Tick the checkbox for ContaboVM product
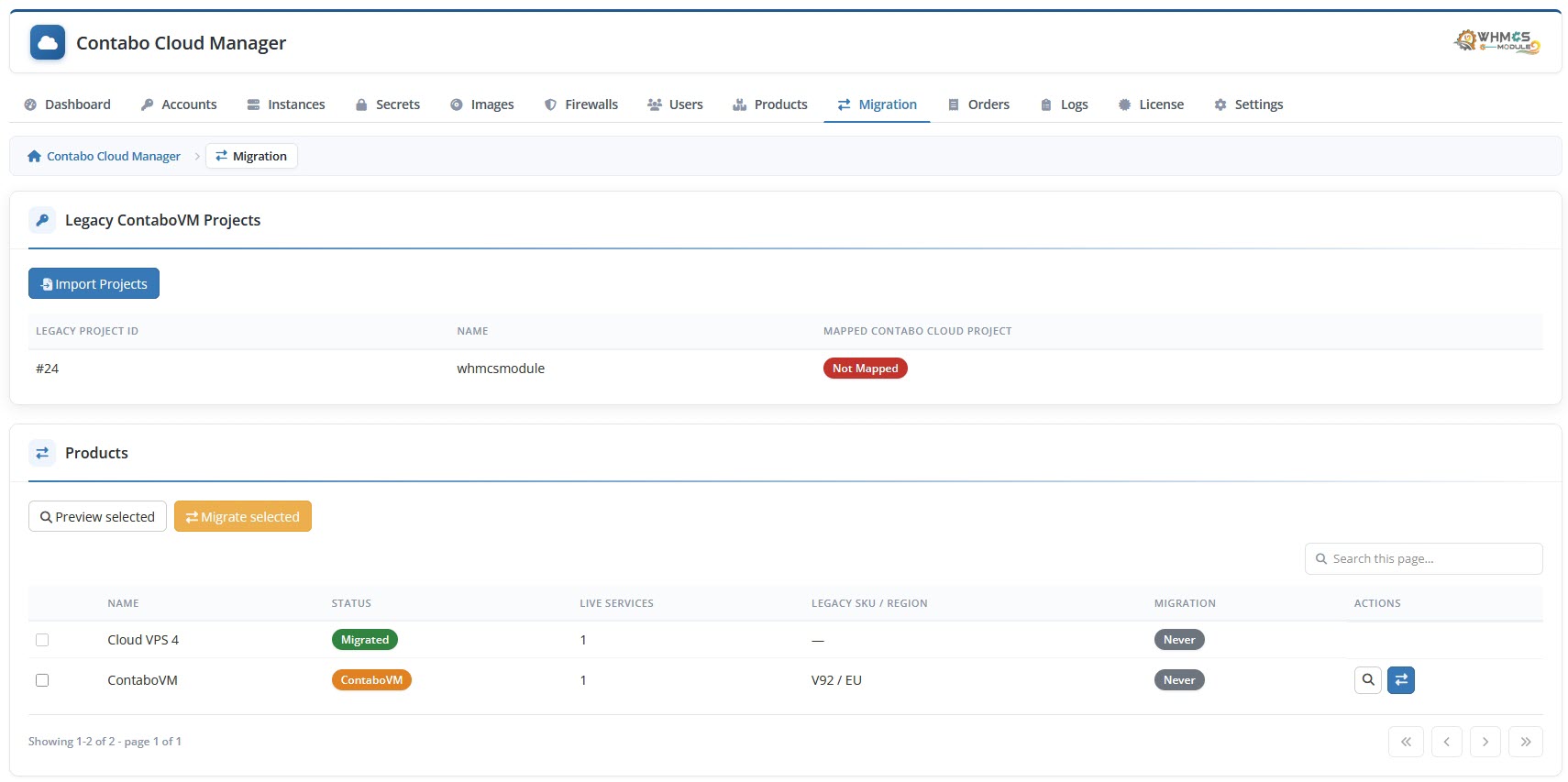Screen dimensions: 1568x782 [x=42, y=680]
